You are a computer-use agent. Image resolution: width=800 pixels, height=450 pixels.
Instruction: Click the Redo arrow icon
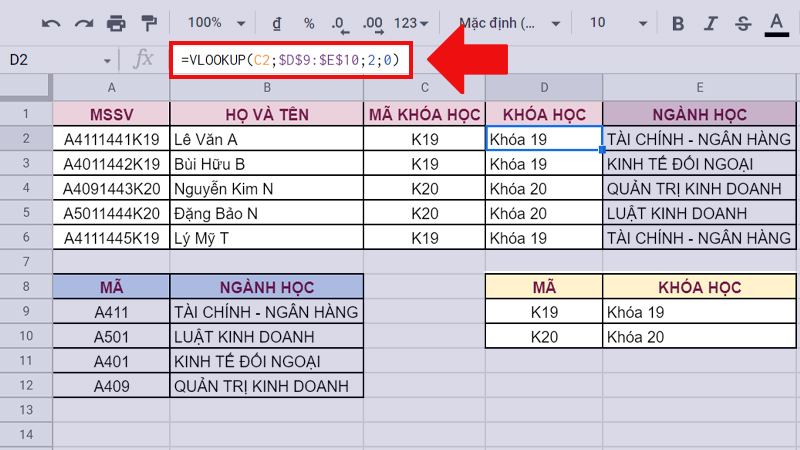[83, 22]
